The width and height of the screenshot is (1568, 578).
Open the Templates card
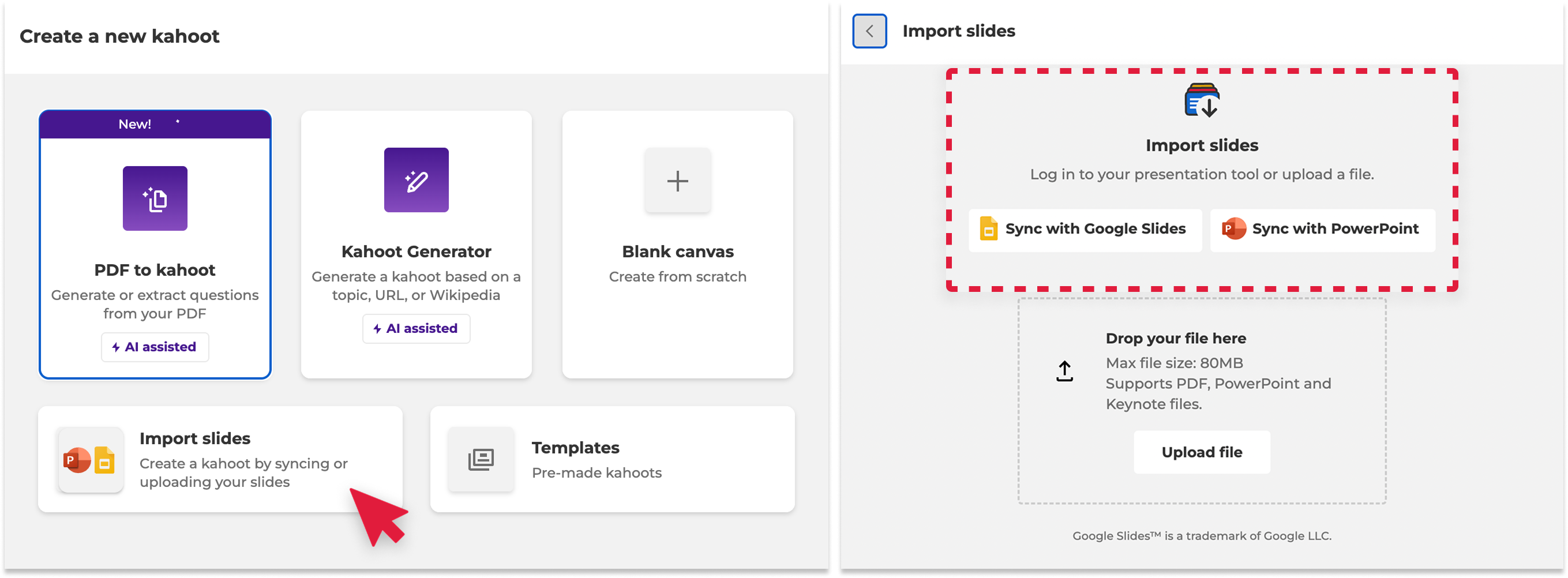click(612, 459)
